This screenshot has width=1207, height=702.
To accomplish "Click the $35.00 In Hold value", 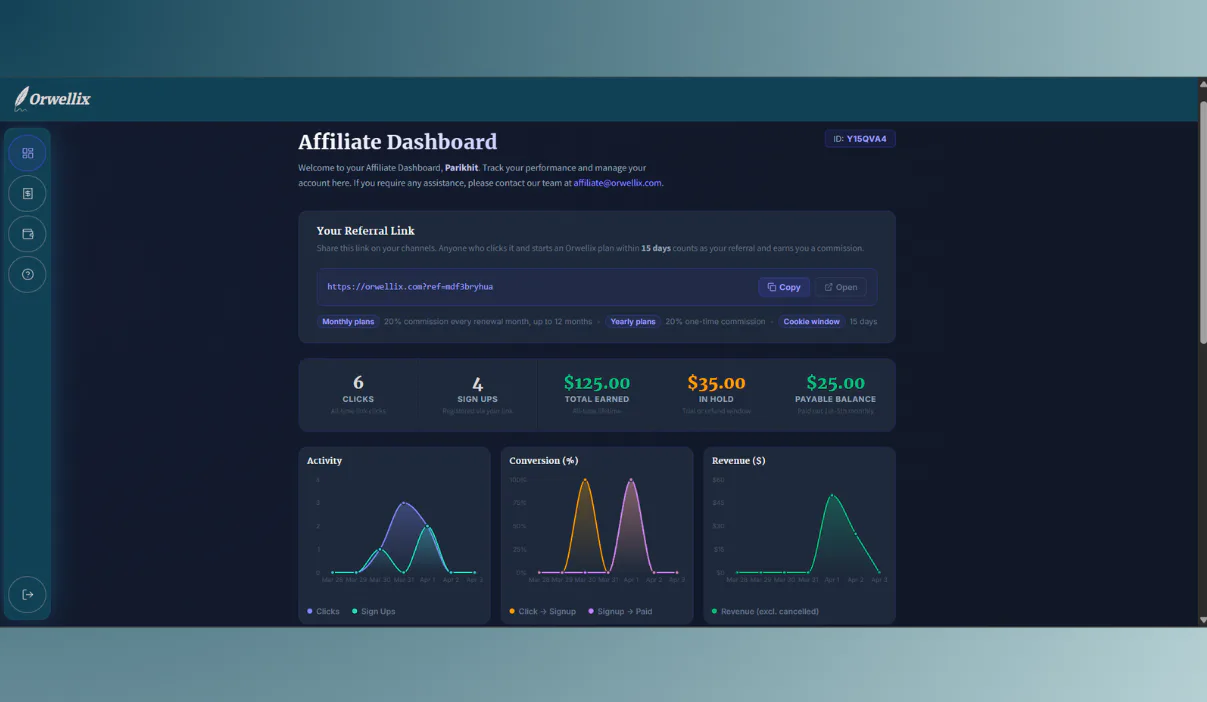I will coord(716,383).
